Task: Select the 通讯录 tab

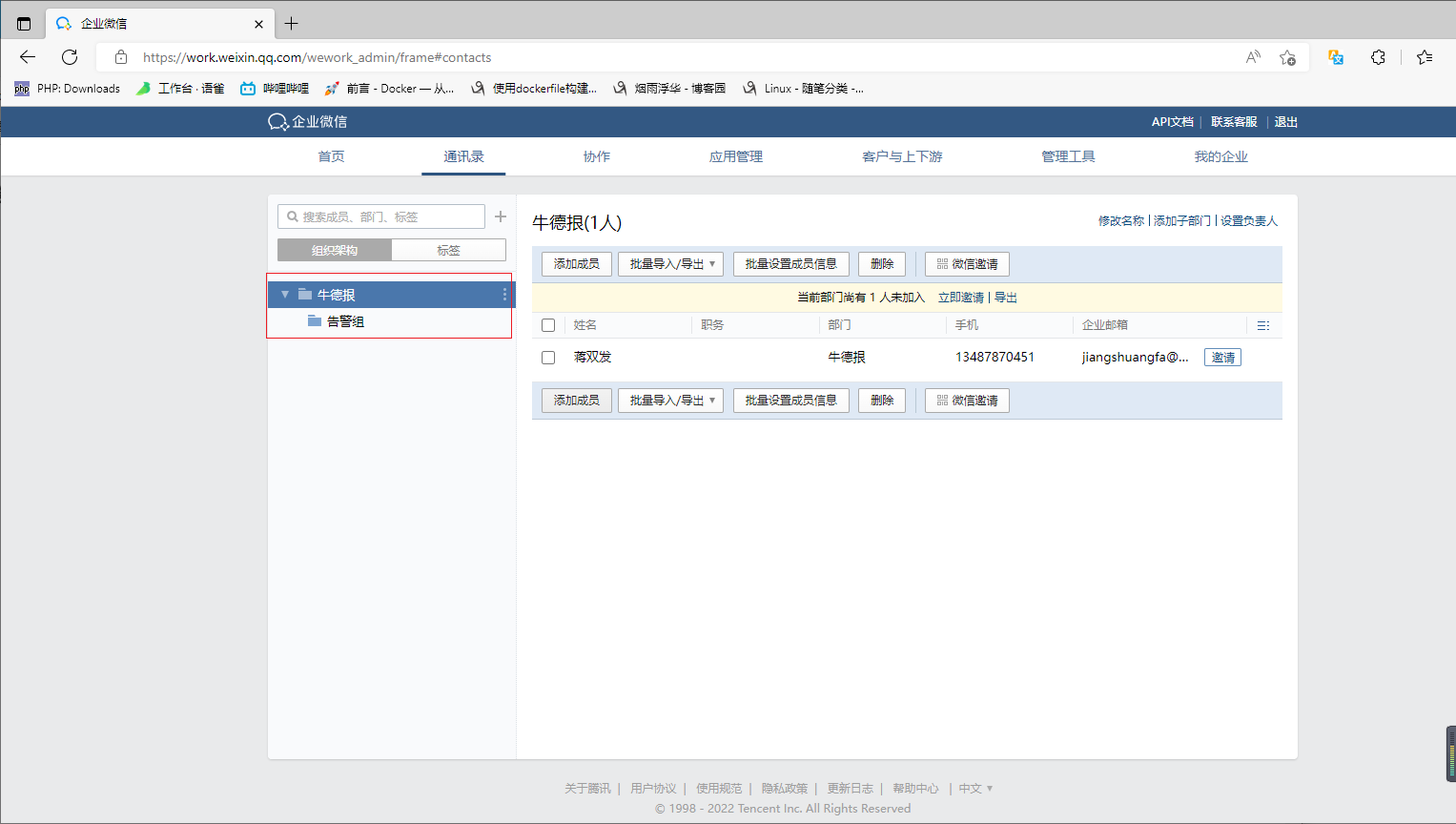Action: click(463, 156)
